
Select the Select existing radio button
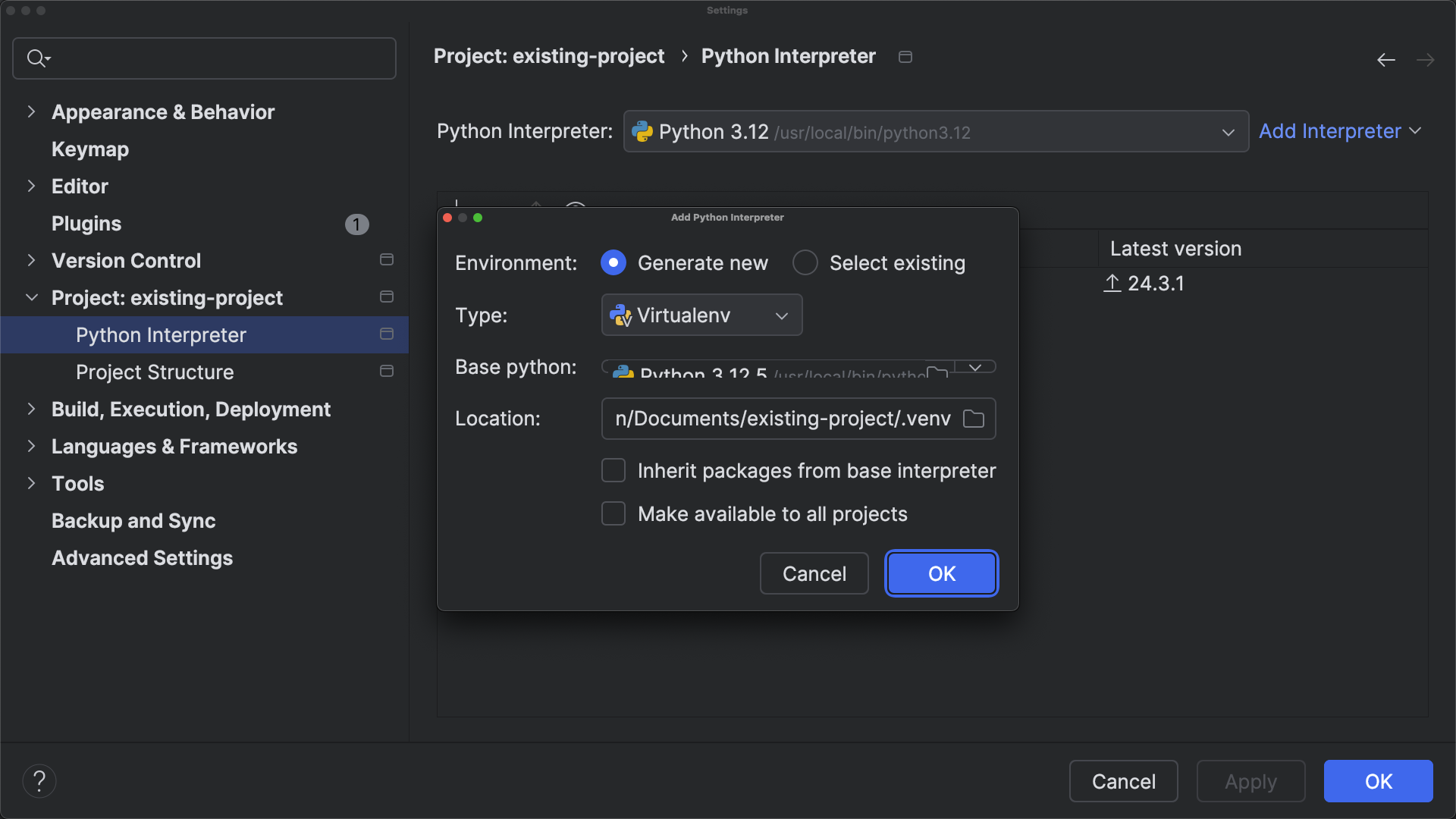click(805, 262)
